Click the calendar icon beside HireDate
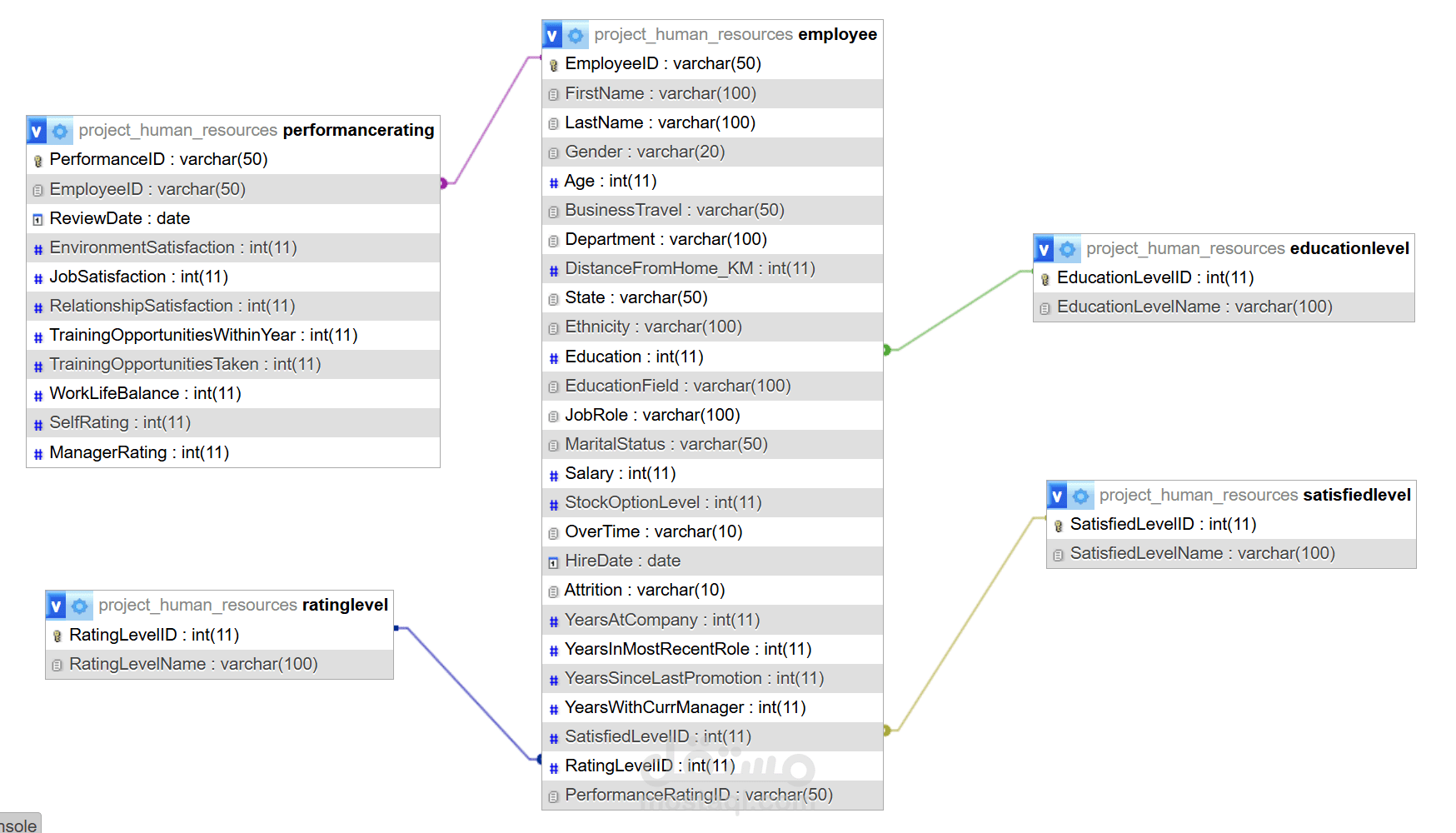 point(553,561)
